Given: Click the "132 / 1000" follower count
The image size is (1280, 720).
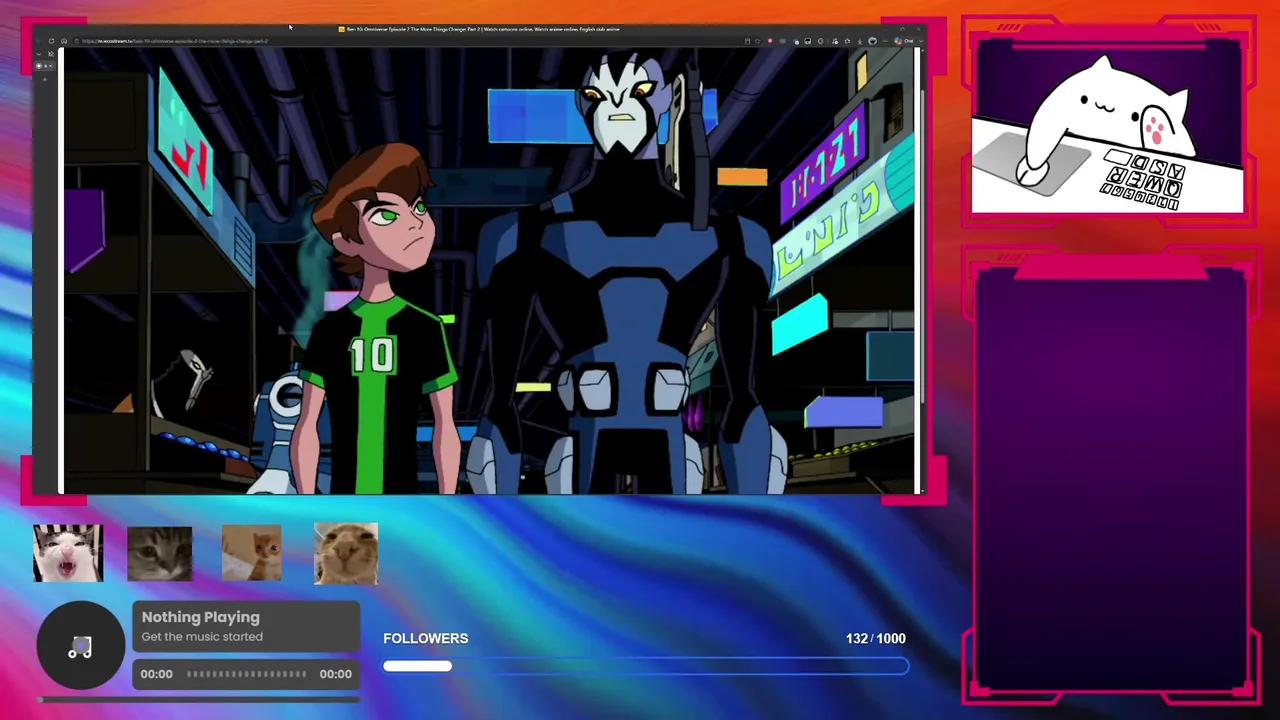Looking at the screenshot, I should (x=876, y=638).
